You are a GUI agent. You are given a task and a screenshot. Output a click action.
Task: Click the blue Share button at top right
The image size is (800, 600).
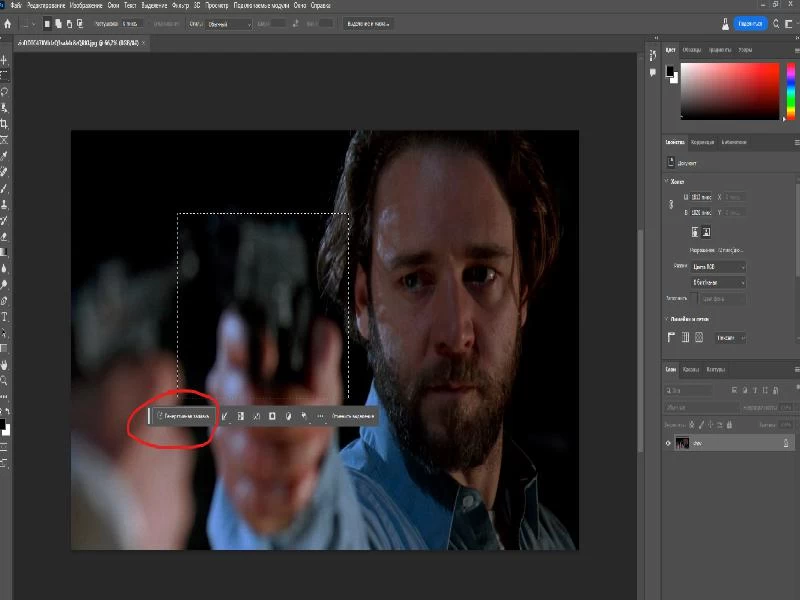tap(751, 24)
